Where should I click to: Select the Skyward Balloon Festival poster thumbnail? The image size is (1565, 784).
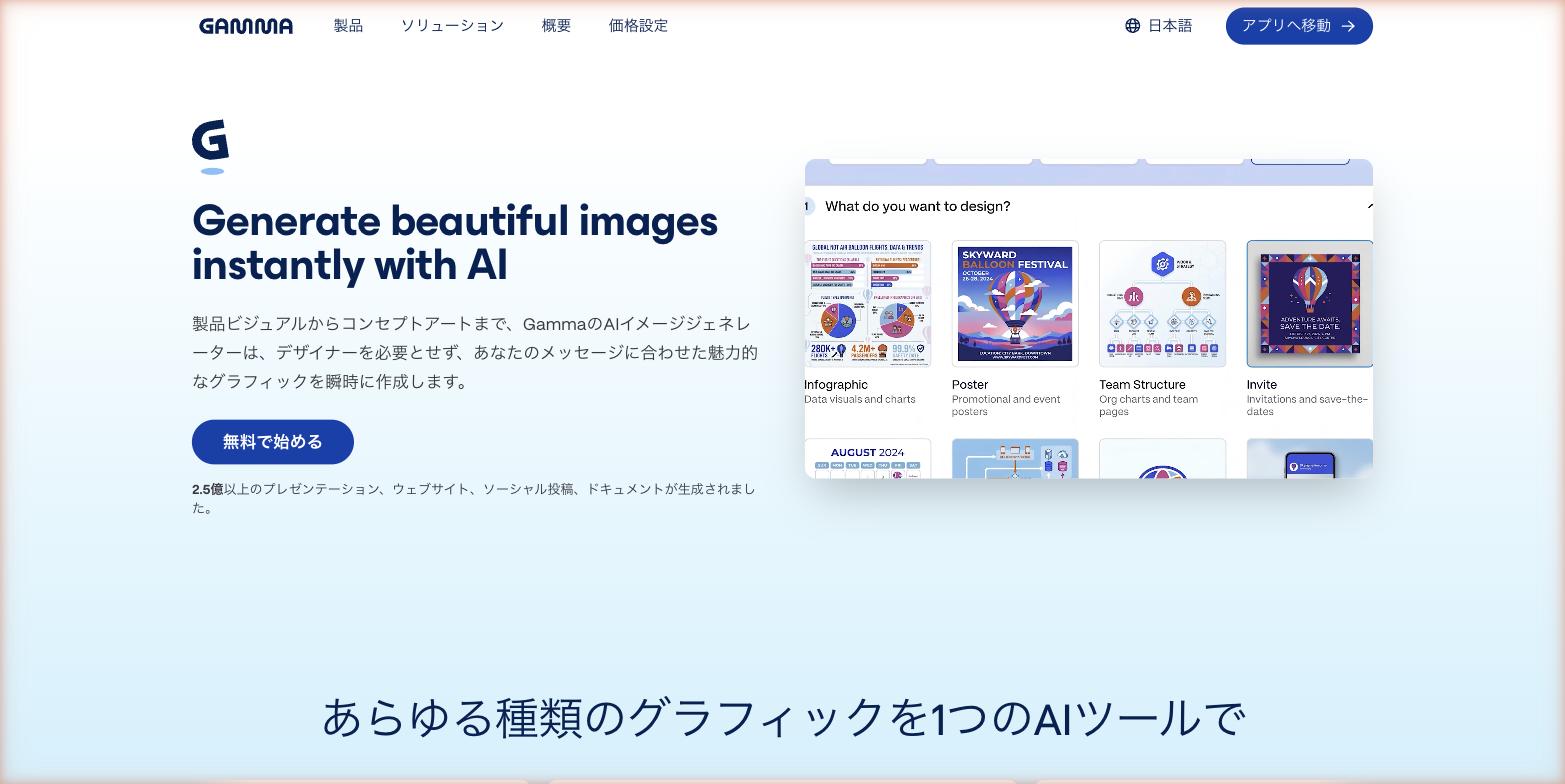click(1015, 304)
